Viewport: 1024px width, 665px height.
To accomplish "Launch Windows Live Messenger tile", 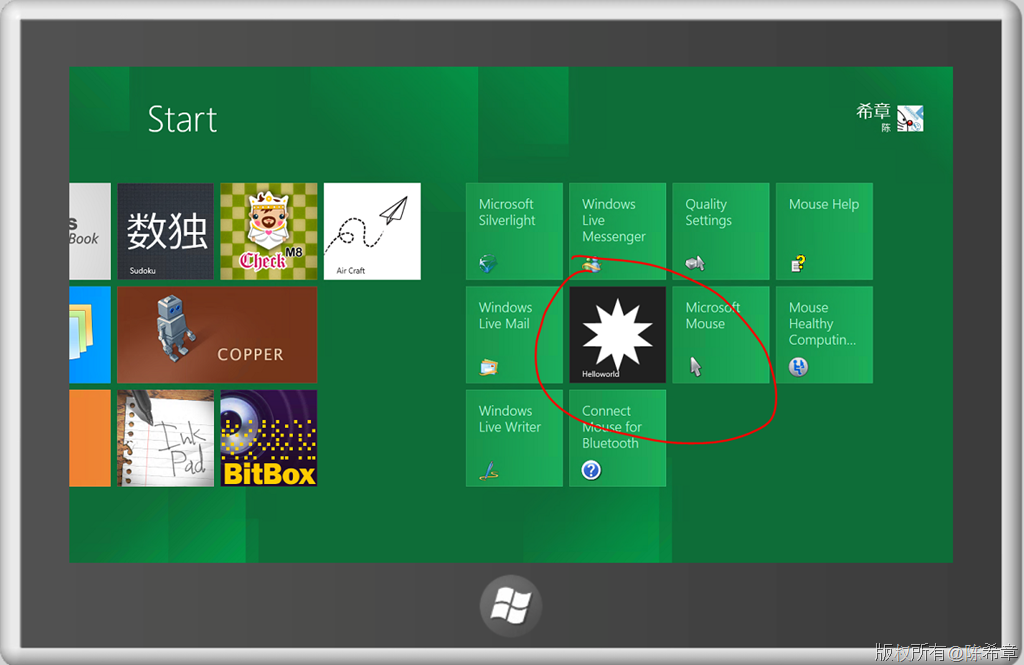I will pos(617,231).
